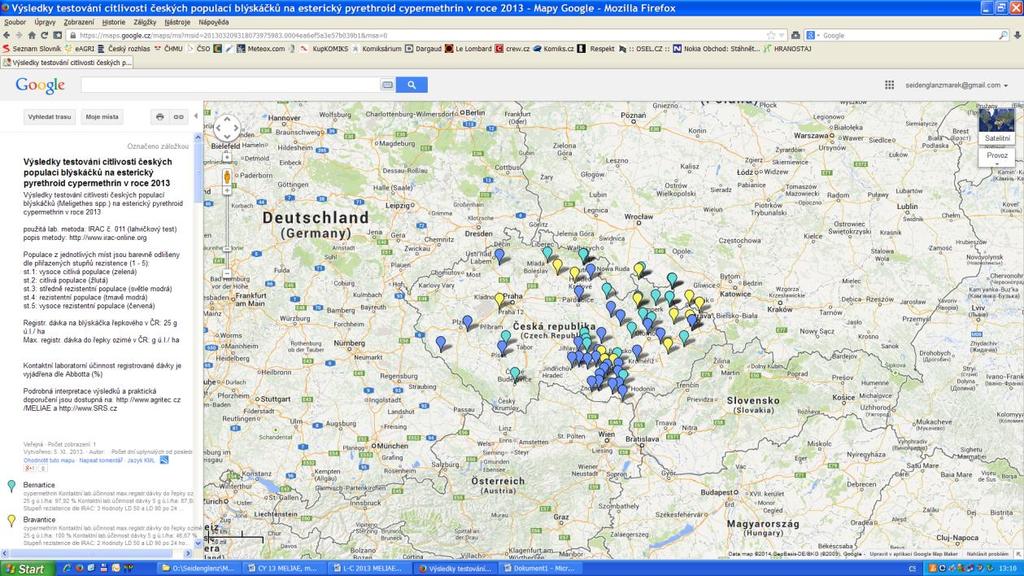
Task: Open the Český rozhlas bookmark
Action: point(123,49)
